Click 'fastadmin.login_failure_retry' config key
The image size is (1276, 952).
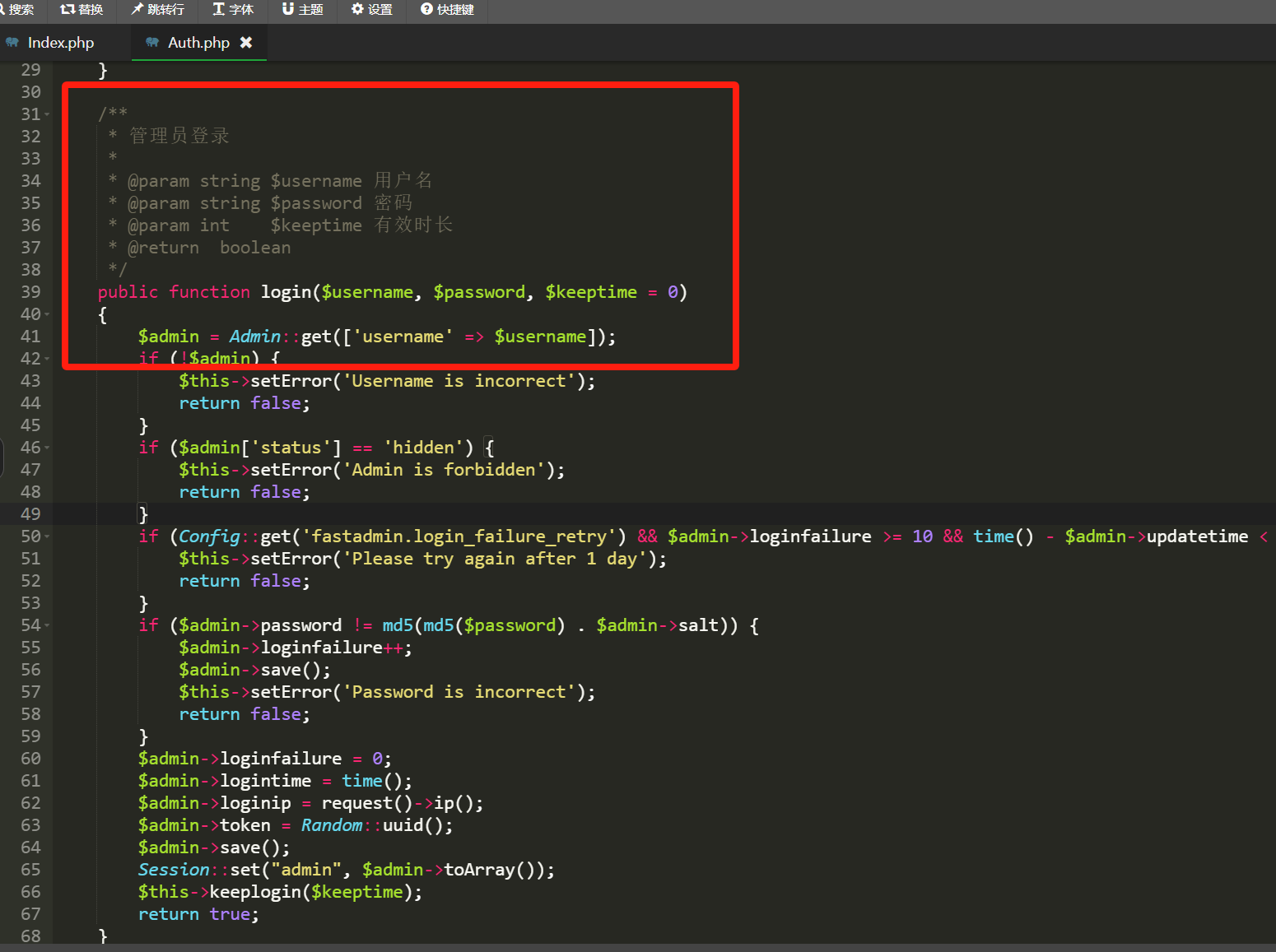pos(459,536)
